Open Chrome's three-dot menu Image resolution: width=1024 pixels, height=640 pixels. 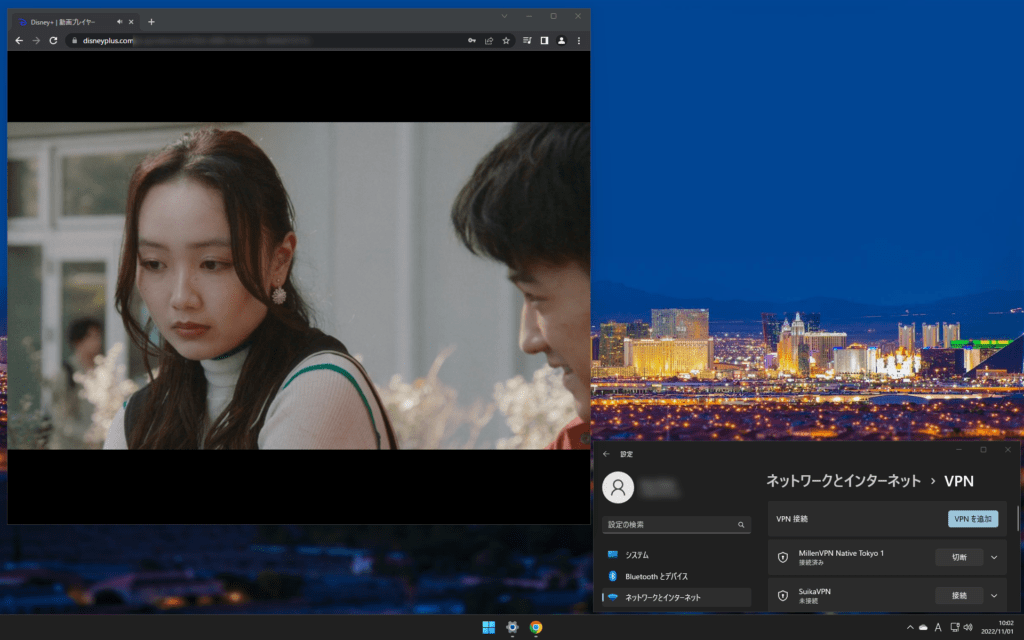(579, 40)
